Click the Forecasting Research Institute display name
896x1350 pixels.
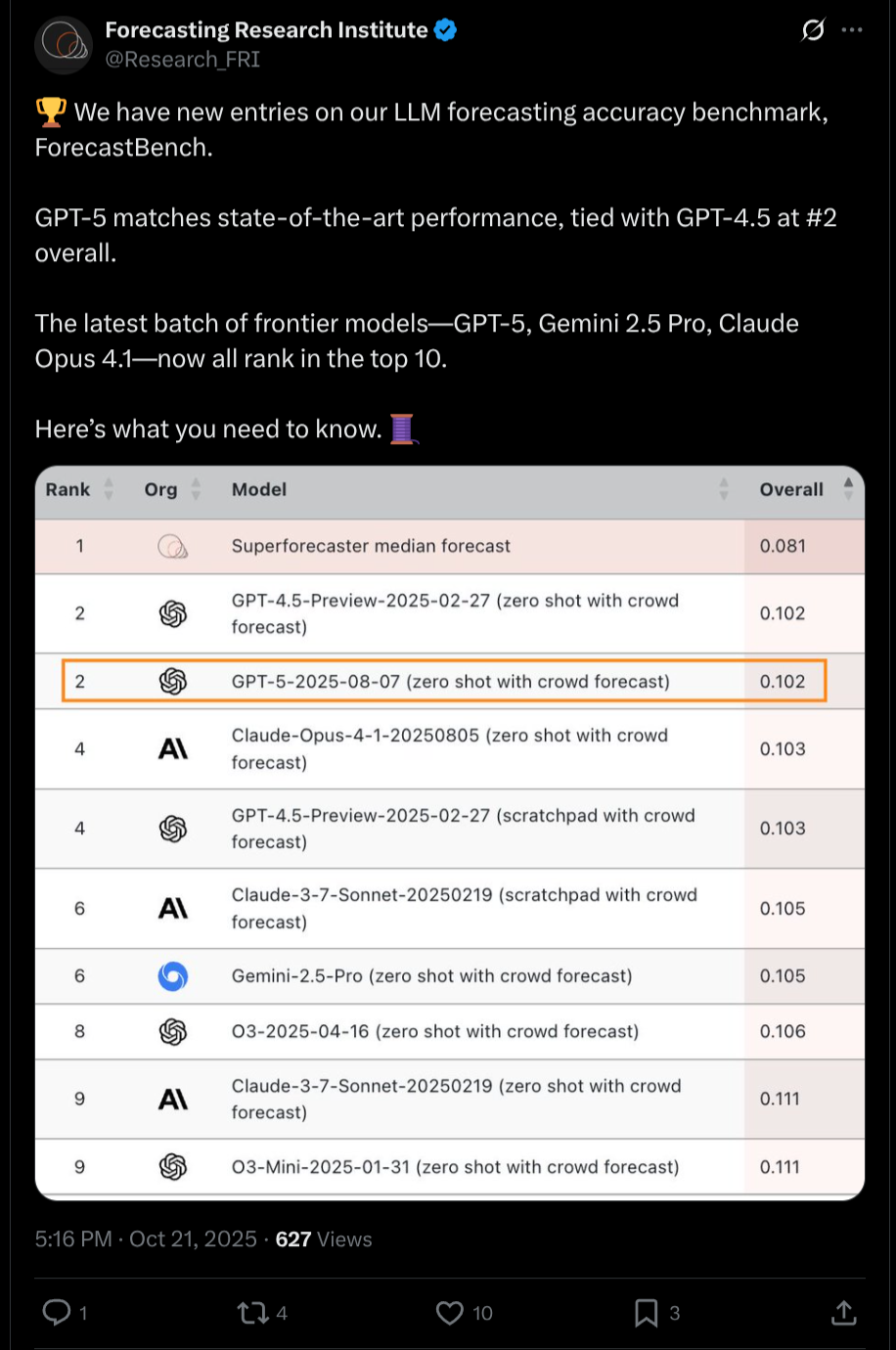(266, 30)
